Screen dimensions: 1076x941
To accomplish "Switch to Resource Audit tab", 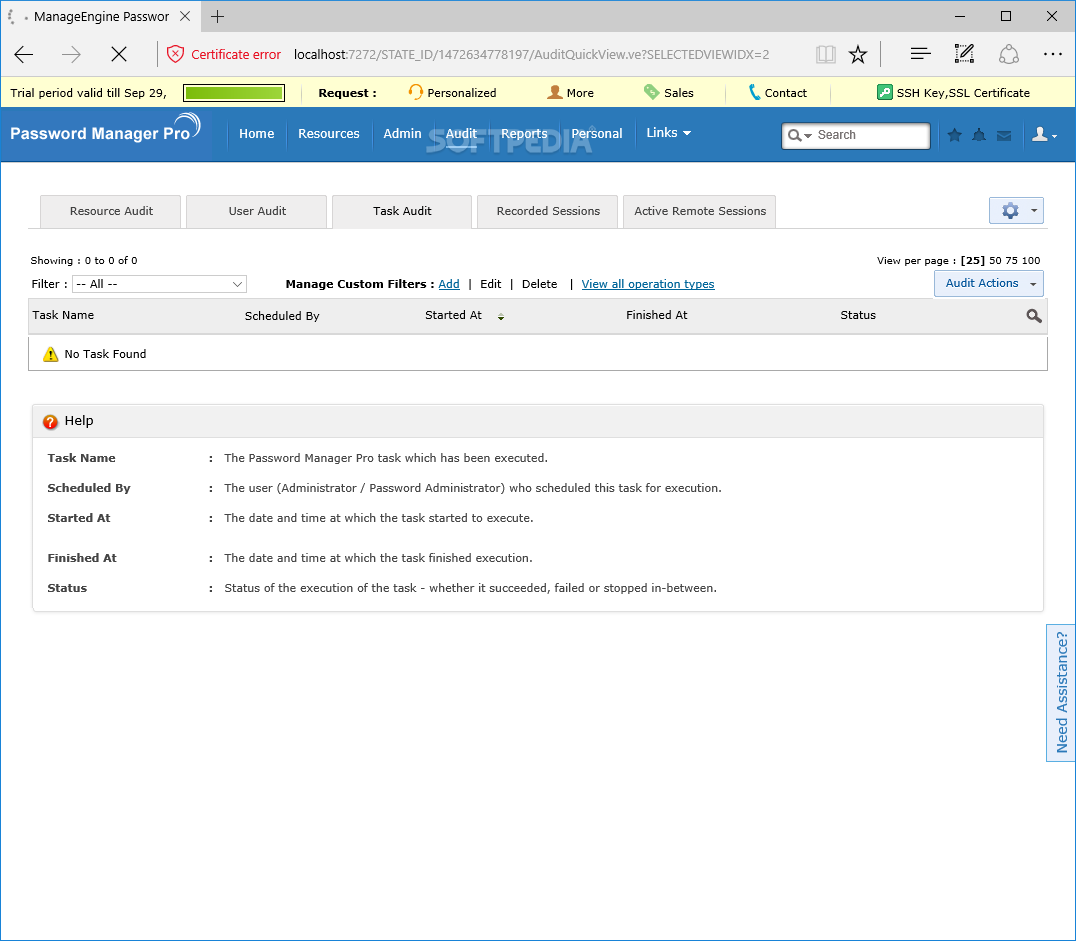I will 111,211.
